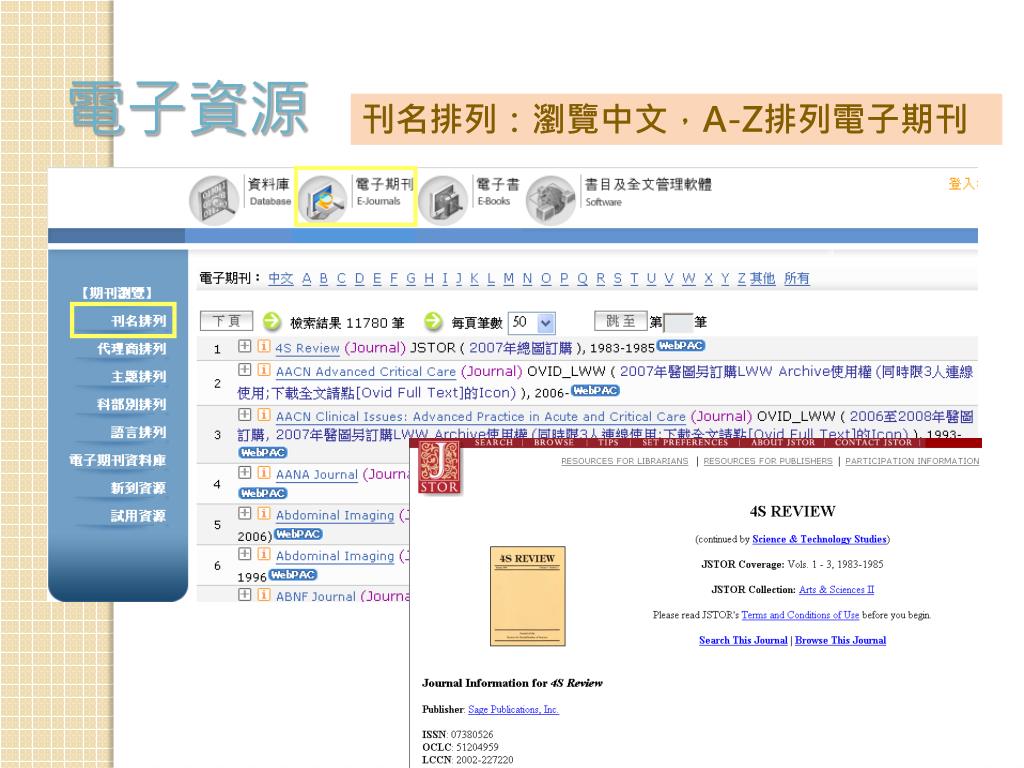Click WebPAC badge in row 6
The width and height of the screenshot is (1024, 768).
[293, 575]
